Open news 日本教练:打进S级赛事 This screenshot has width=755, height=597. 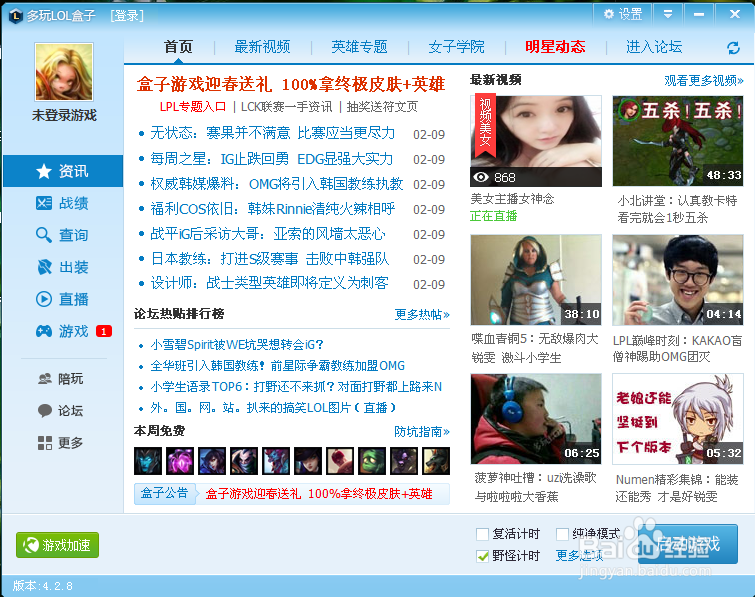click(x=270, y=259)
